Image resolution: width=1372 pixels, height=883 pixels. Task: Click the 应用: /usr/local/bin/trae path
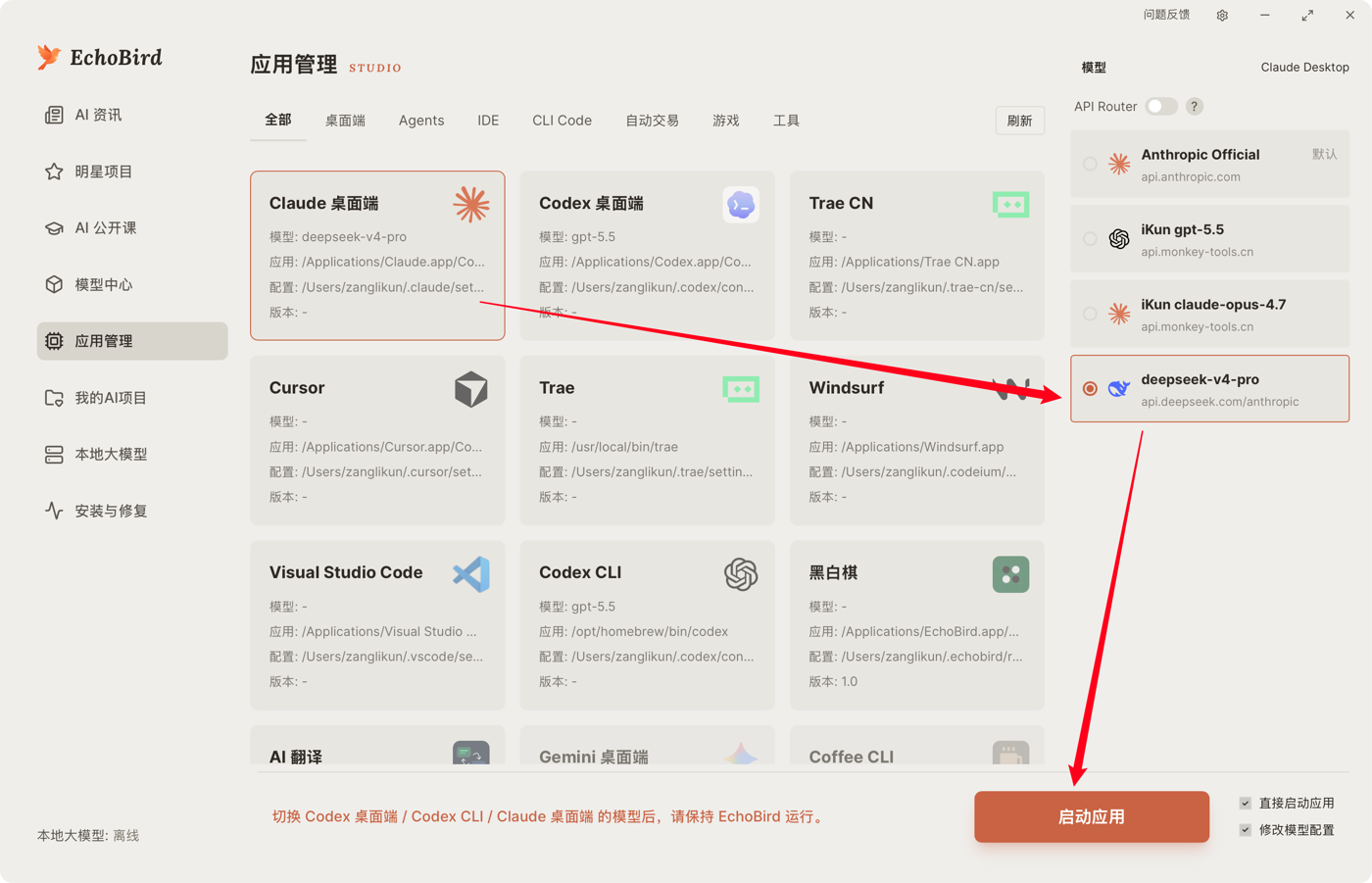pos(609,447)
